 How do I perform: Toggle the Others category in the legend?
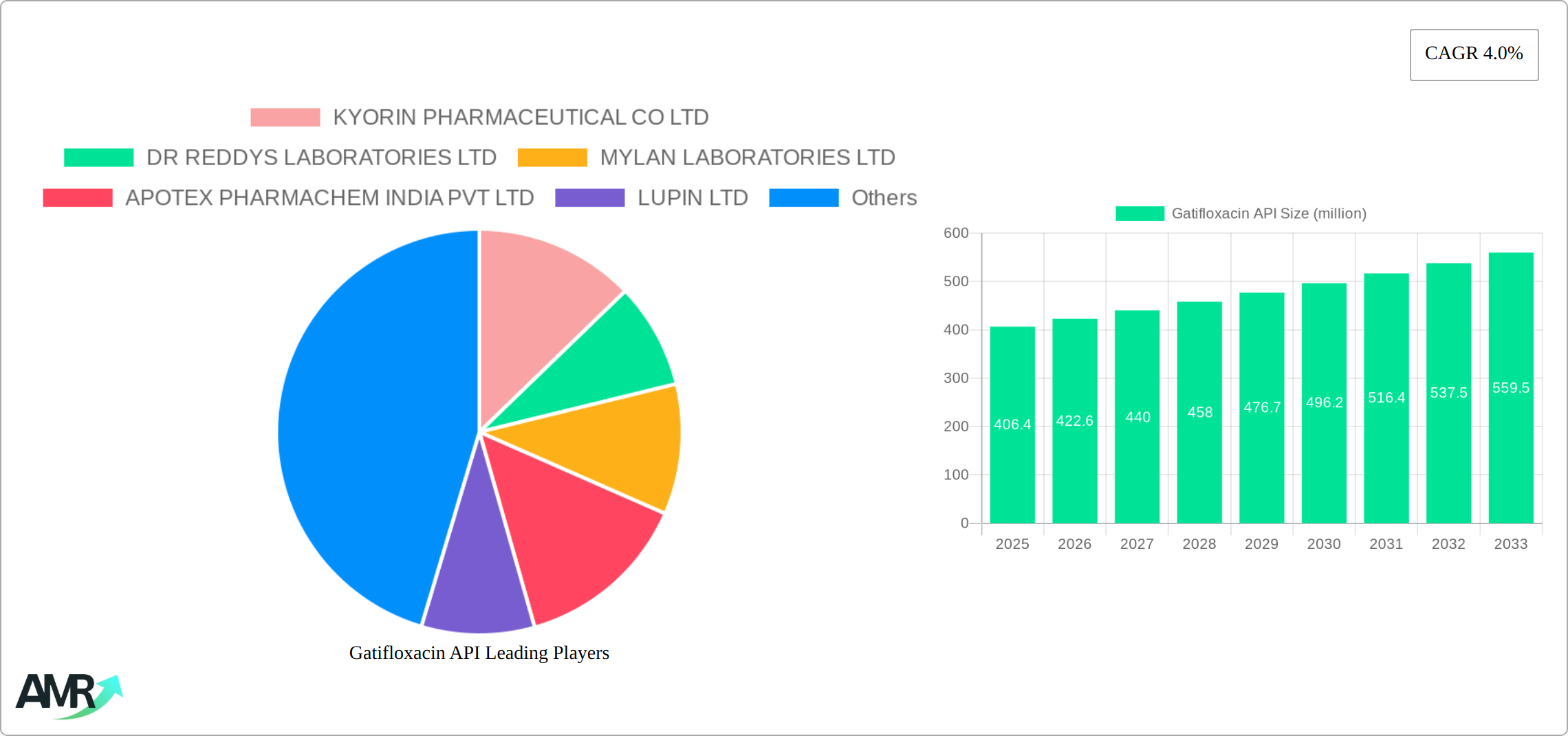883,198
